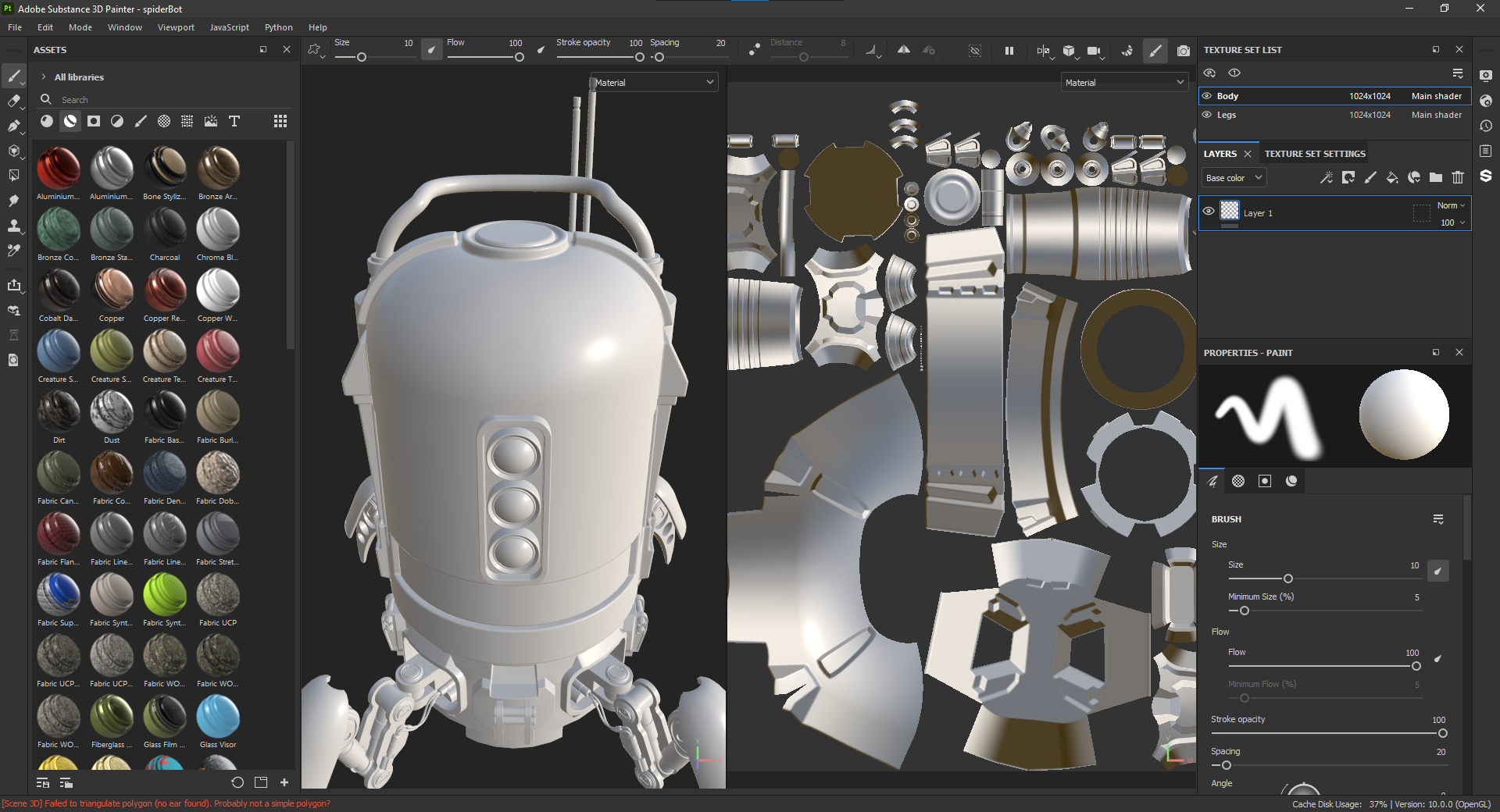Open the Viewport menu
The width and height of the screenshot is (1500, 812).
[x=176, y=27]
